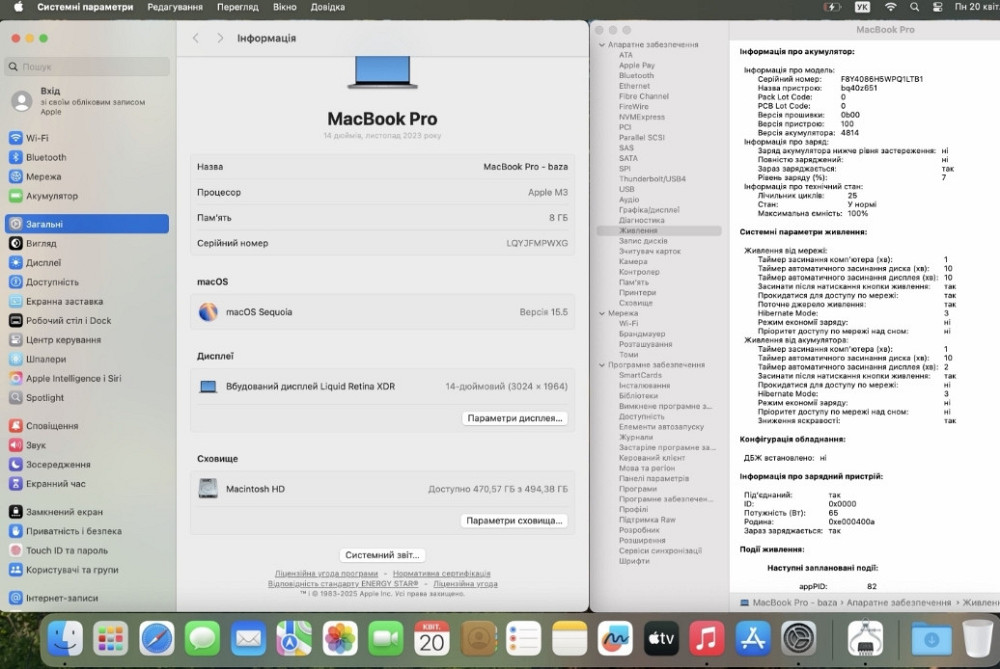The image size is (1000, 669).
Task: Click Системний звіт button
Action: click(x=382, y=555)
